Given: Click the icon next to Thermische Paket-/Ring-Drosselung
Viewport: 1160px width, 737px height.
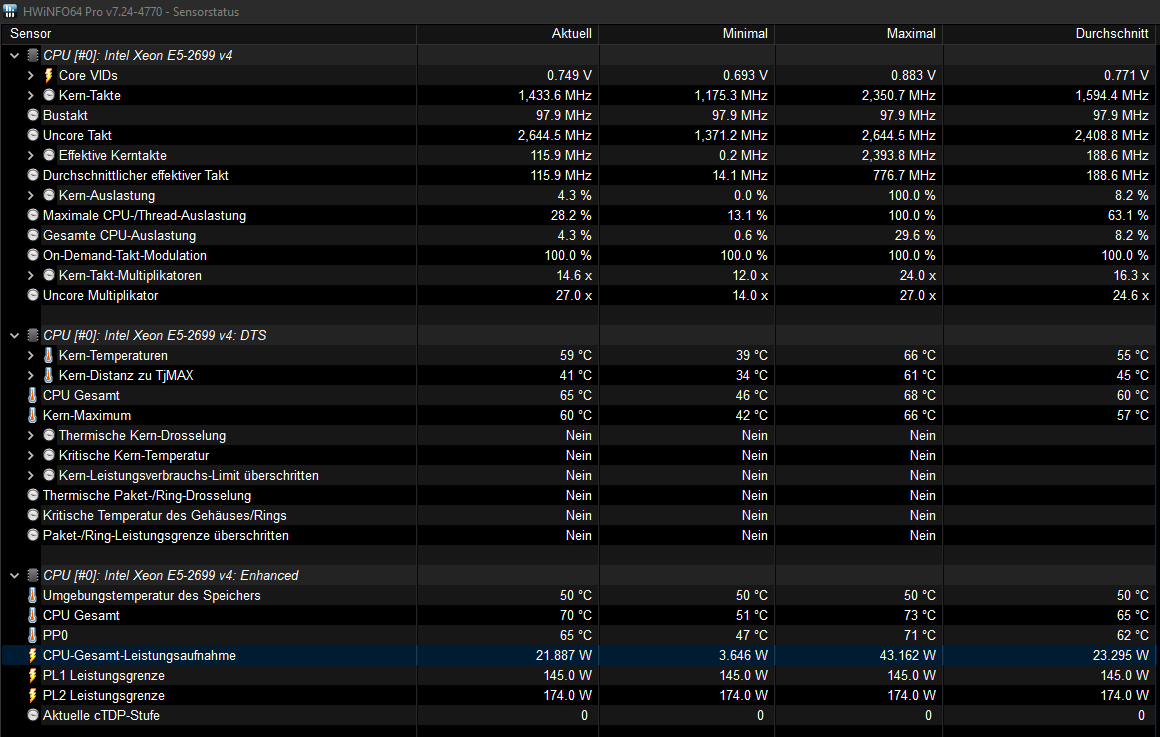Looking at the screenshot, I should coord(33,495).
